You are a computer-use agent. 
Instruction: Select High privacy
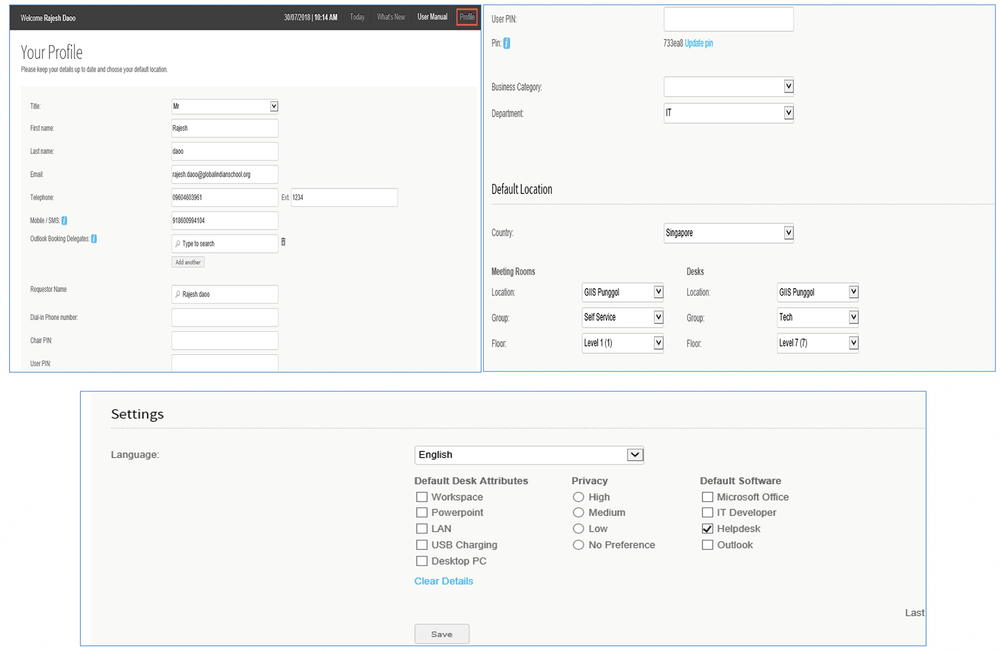click(x=578, y=497)
